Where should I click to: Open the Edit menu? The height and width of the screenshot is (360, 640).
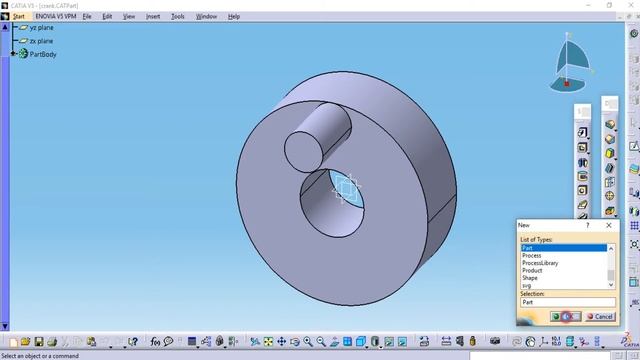(x=107, y=16)
